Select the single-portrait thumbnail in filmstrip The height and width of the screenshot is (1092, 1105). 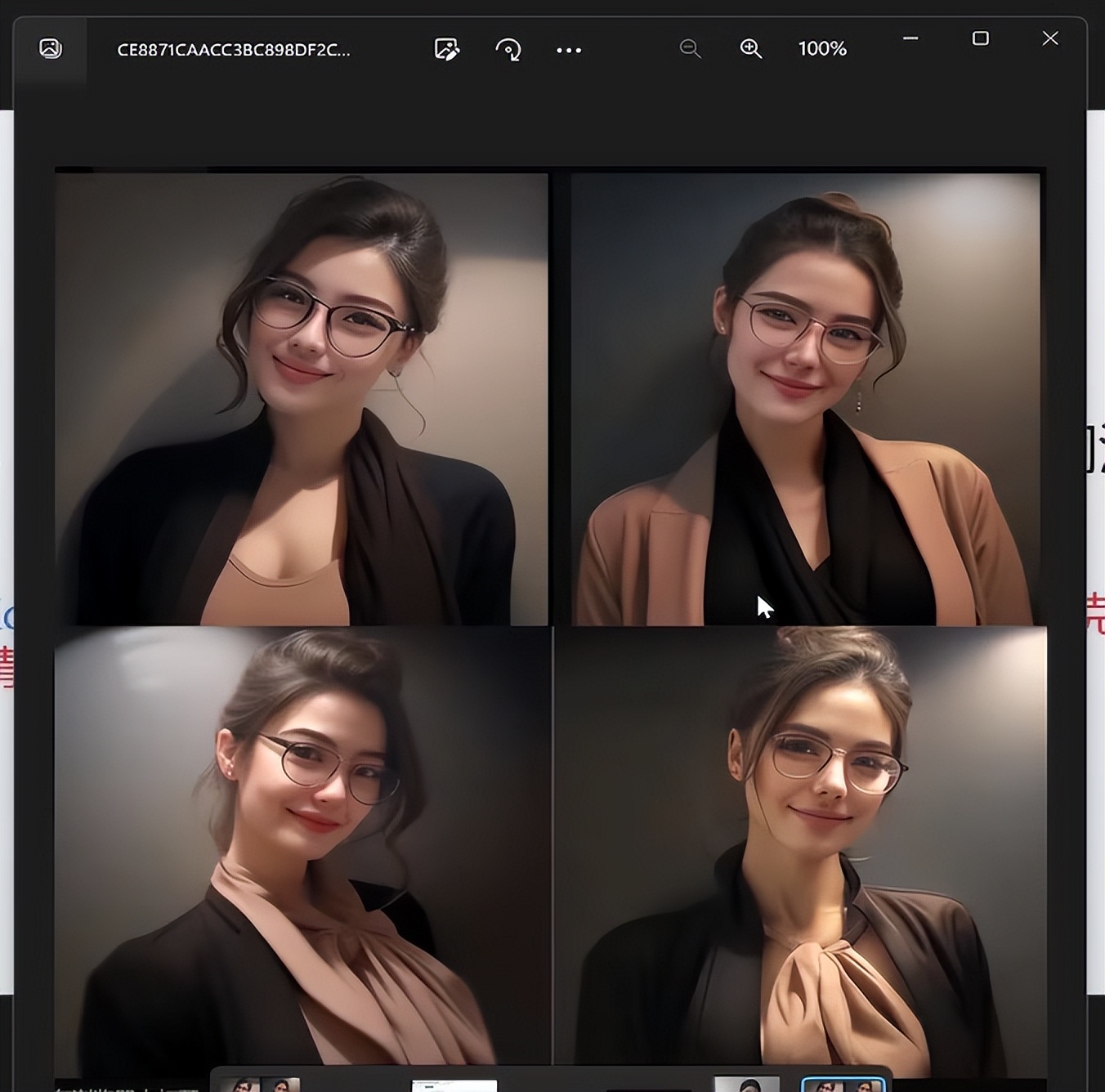tap(746, 1085)
